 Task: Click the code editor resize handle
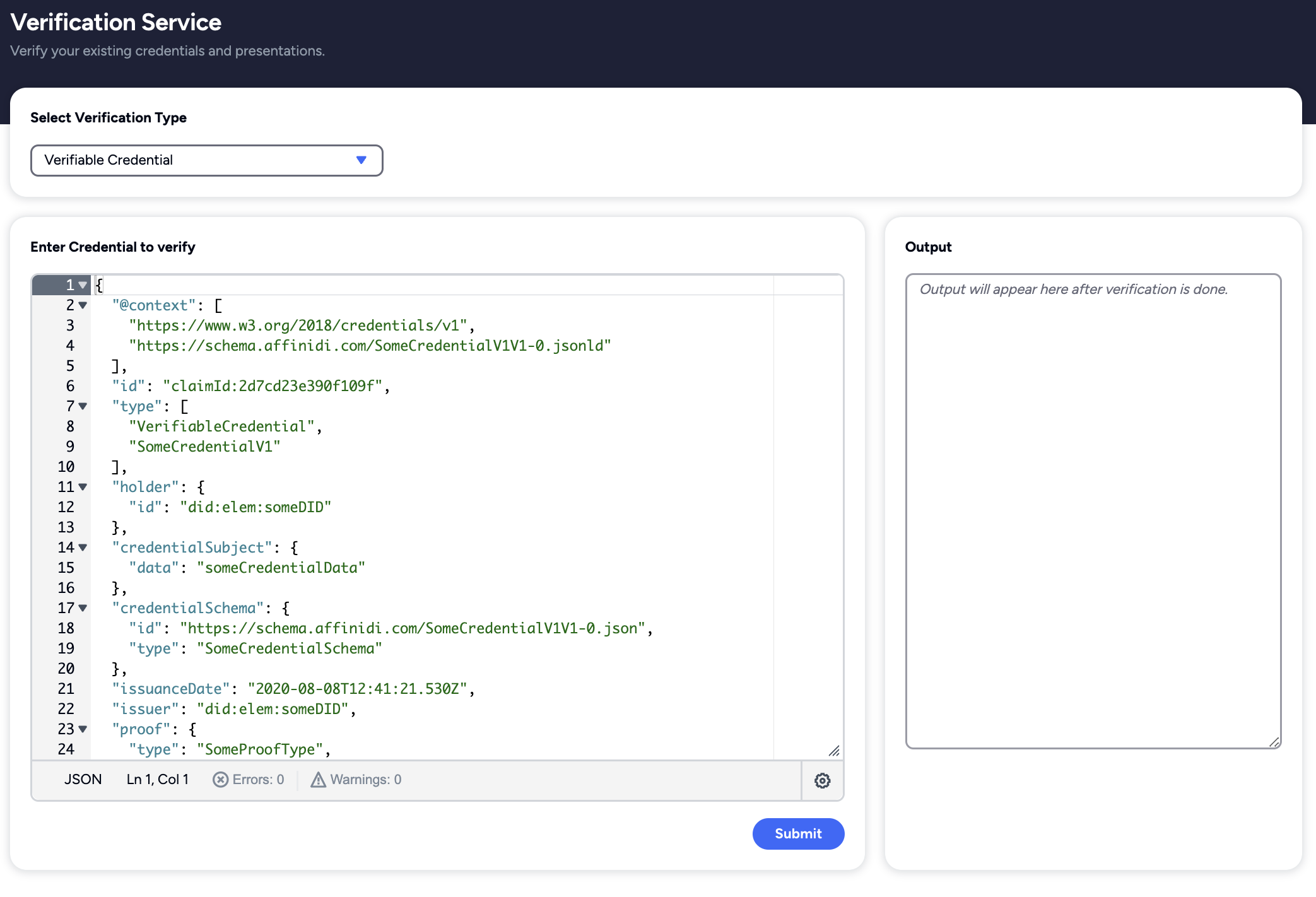pyautogui.click(x=834, y=751)
